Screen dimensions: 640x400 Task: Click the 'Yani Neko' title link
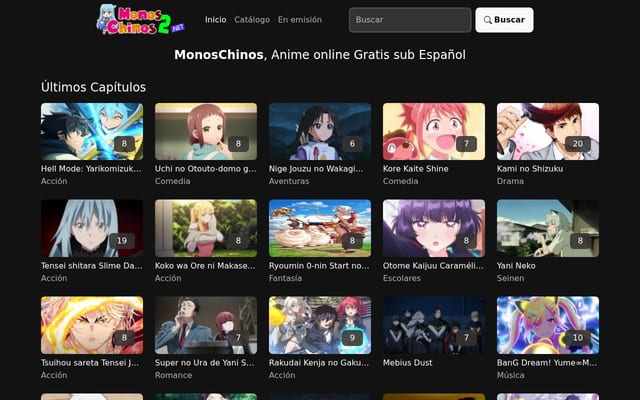coord(516,266)
